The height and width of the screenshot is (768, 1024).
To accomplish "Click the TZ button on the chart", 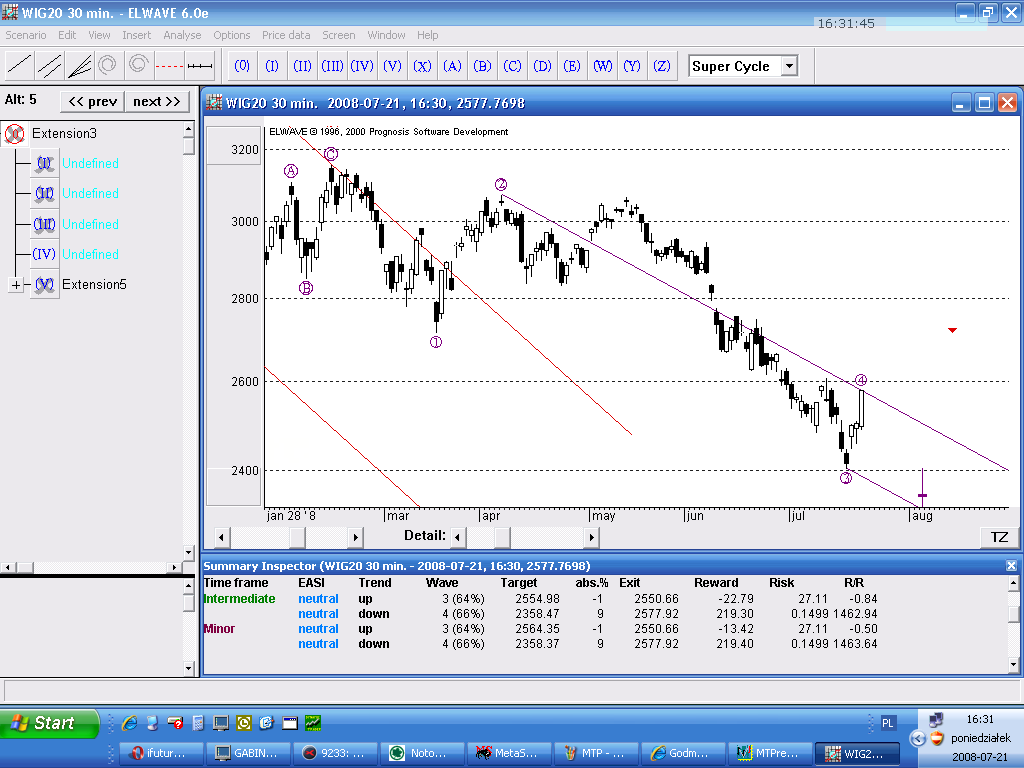I will coord(999,537).
